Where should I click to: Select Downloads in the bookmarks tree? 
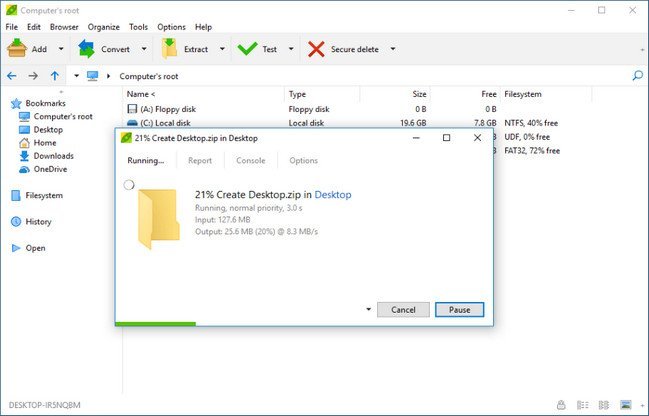coord(53,156)
